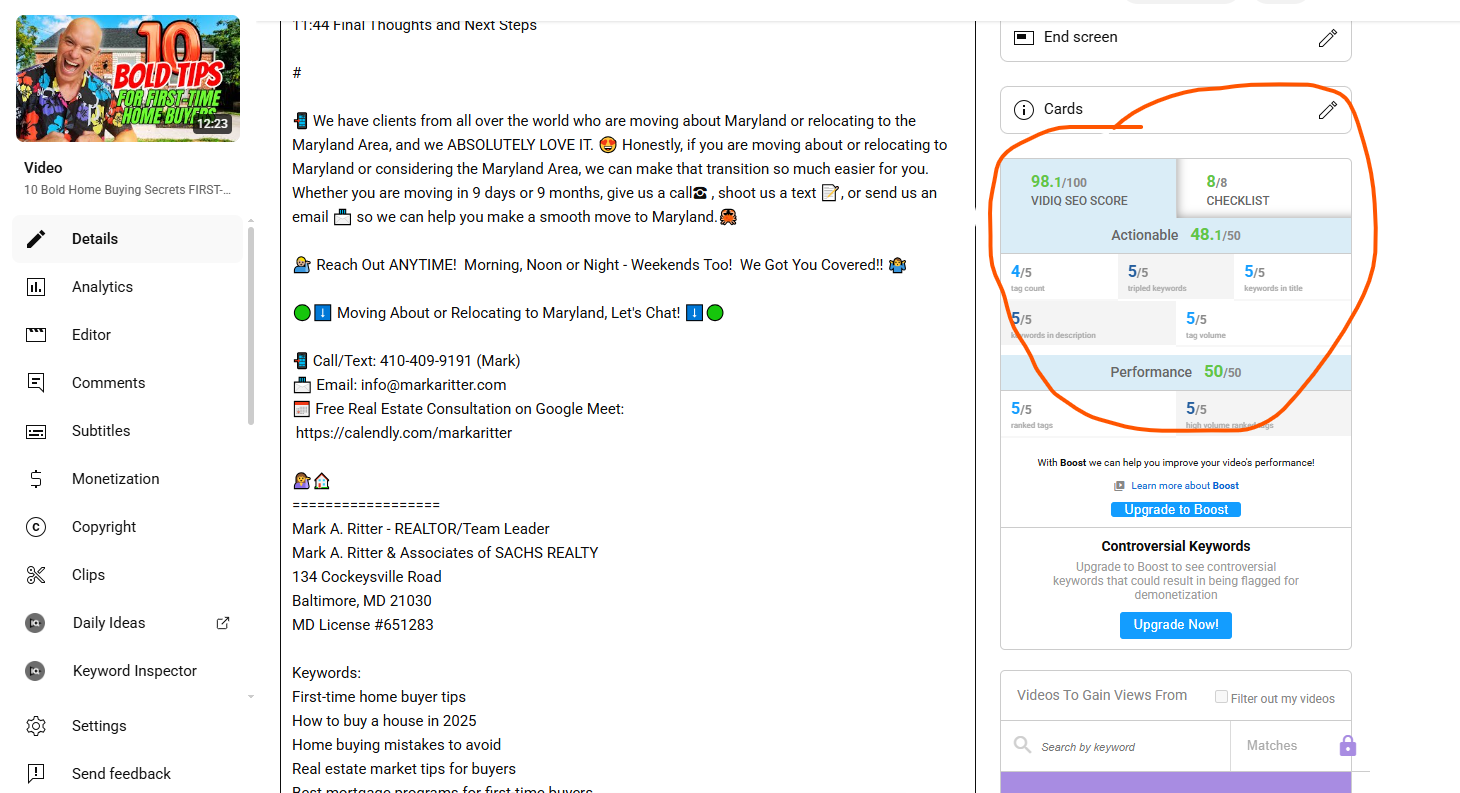Click the Copyright circle icon
The height and width of the screenshot is (793, 1460).
coord(36,527)
